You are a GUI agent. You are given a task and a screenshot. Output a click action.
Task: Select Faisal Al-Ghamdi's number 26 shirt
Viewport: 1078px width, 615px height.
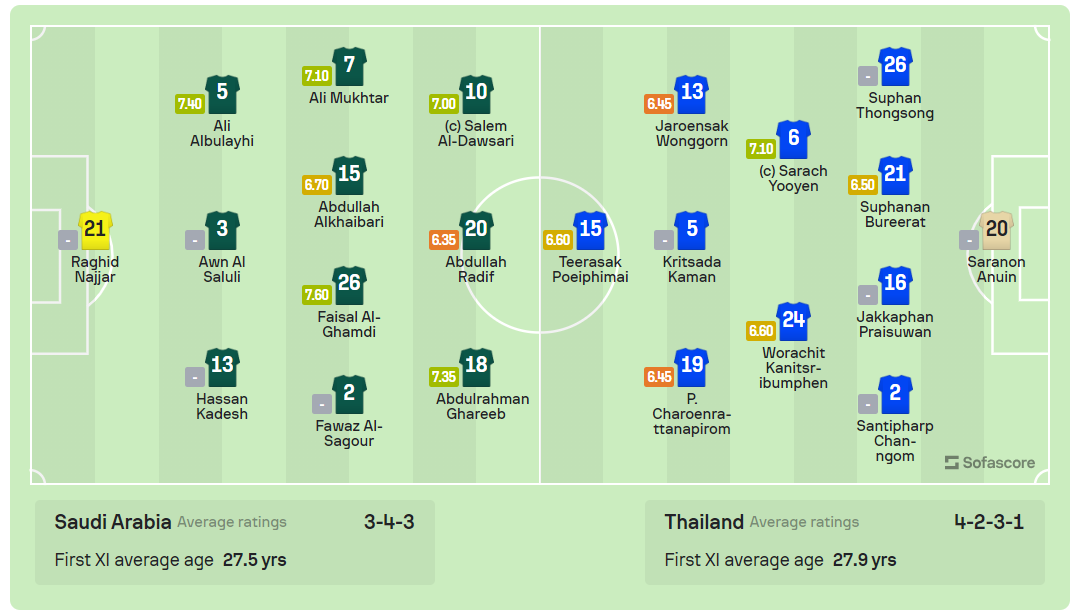coord(349,285)
